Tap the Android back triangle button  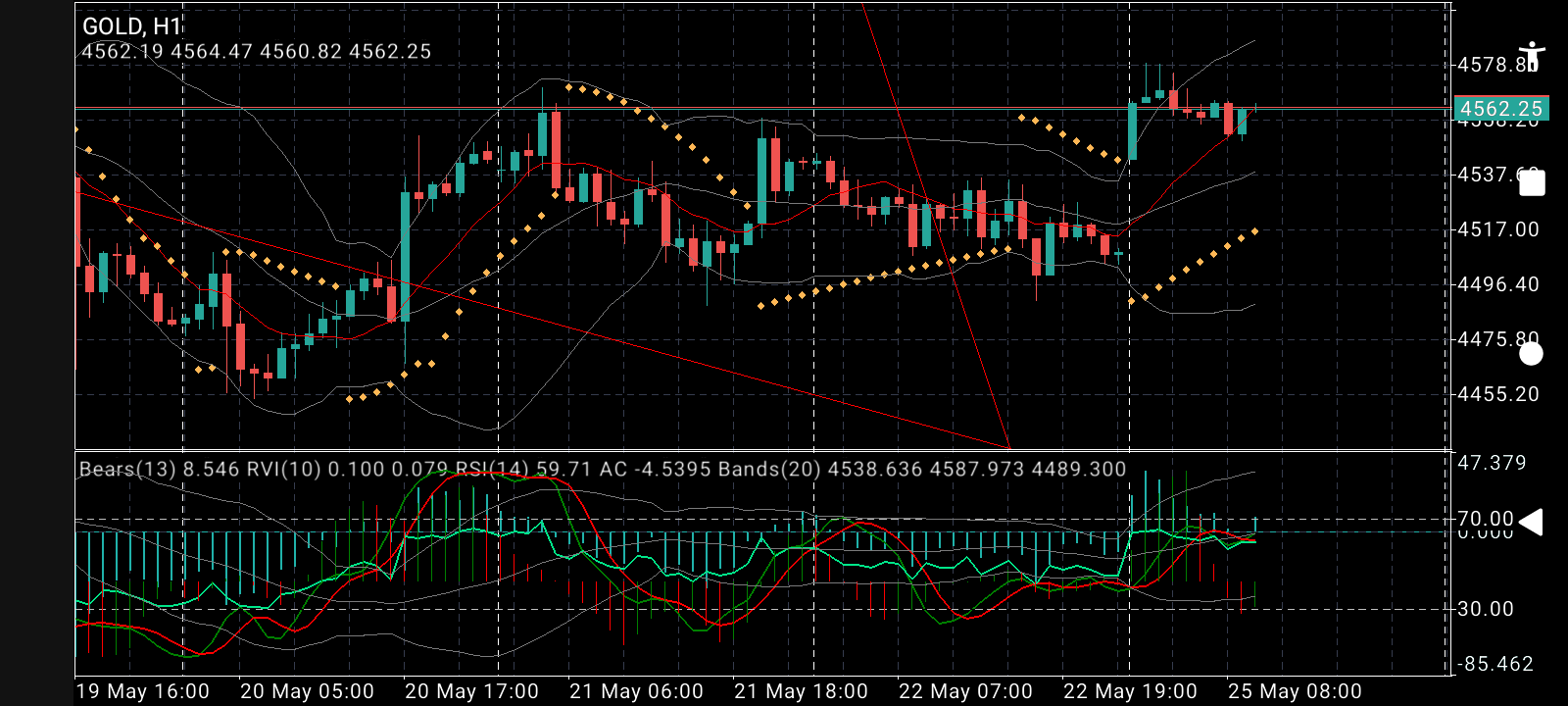(x=1531, y=523)
